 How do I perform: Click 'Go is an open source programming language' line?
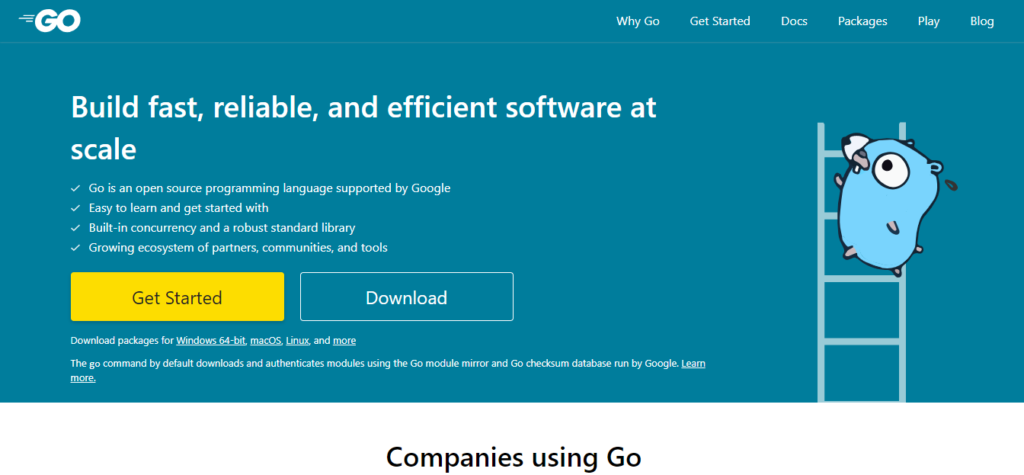pyautogui.click(x=270, y=188)
